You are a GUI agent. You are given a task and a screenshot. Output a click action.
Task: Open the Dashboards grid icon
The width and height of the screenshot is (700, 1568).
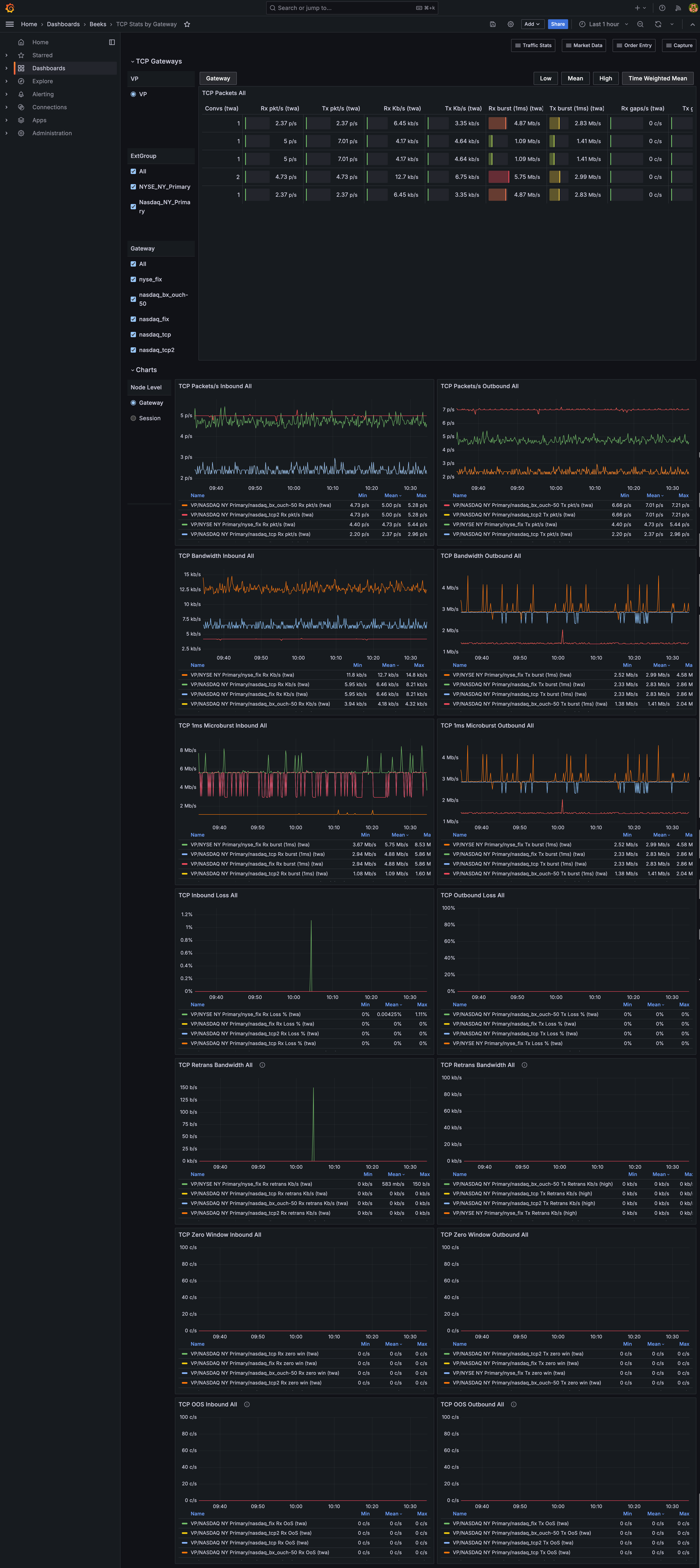pyautogui.click(x=21, y=68)
